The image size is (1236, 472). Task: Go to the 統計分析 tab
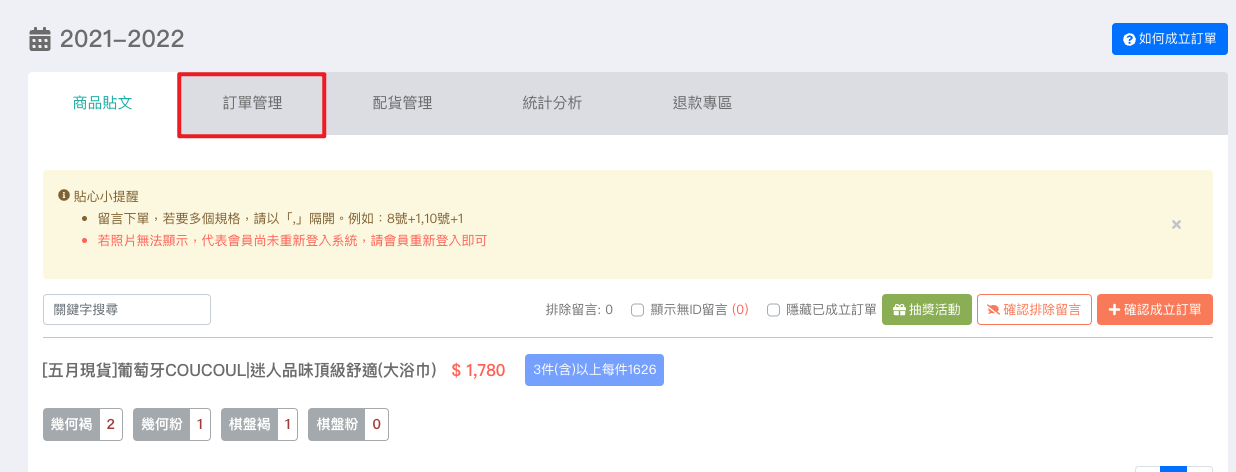click(x=552, y=103)
